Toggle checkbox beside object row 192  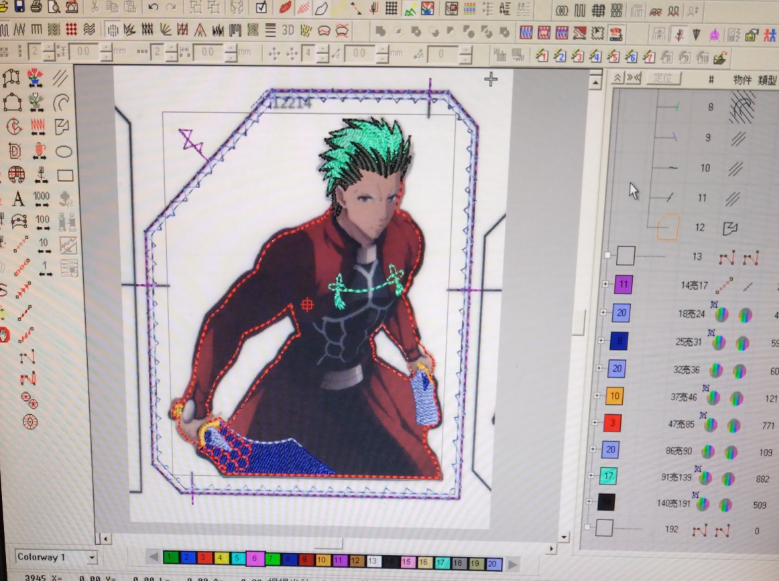coord(587,527)
